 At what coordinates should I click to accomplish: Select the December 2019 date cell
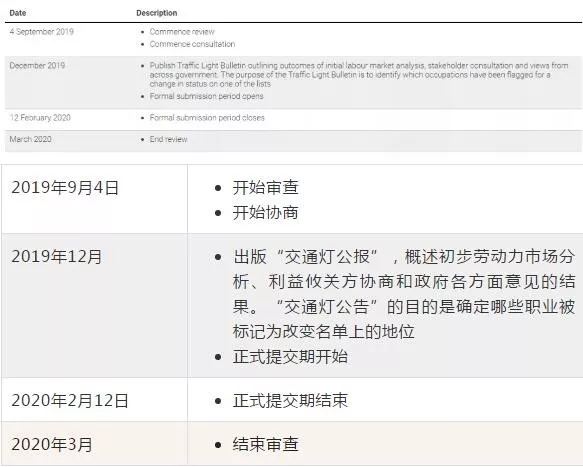(37, 65)
